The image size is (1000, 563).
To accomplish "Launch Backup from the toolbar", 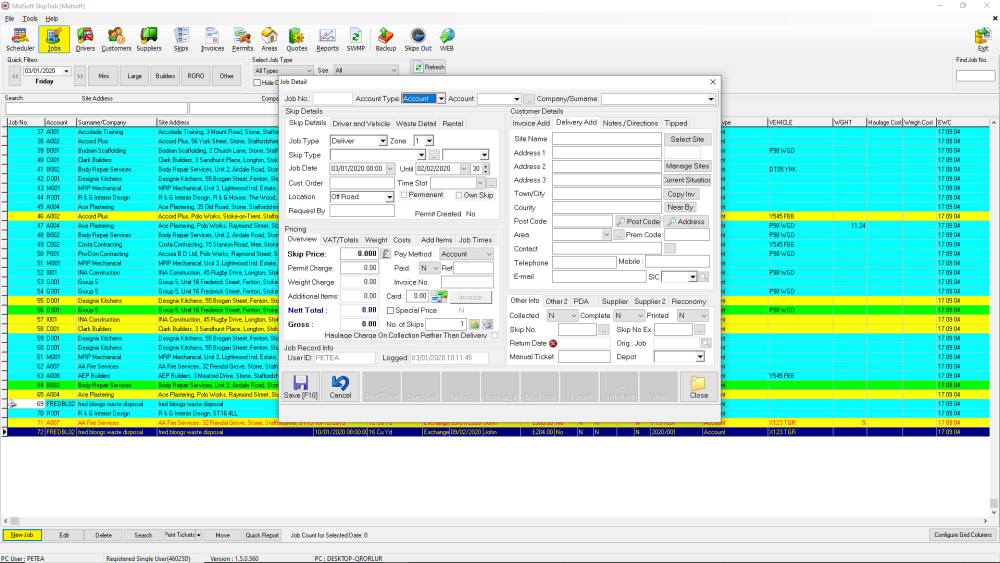I will click(x=386, y=39).
